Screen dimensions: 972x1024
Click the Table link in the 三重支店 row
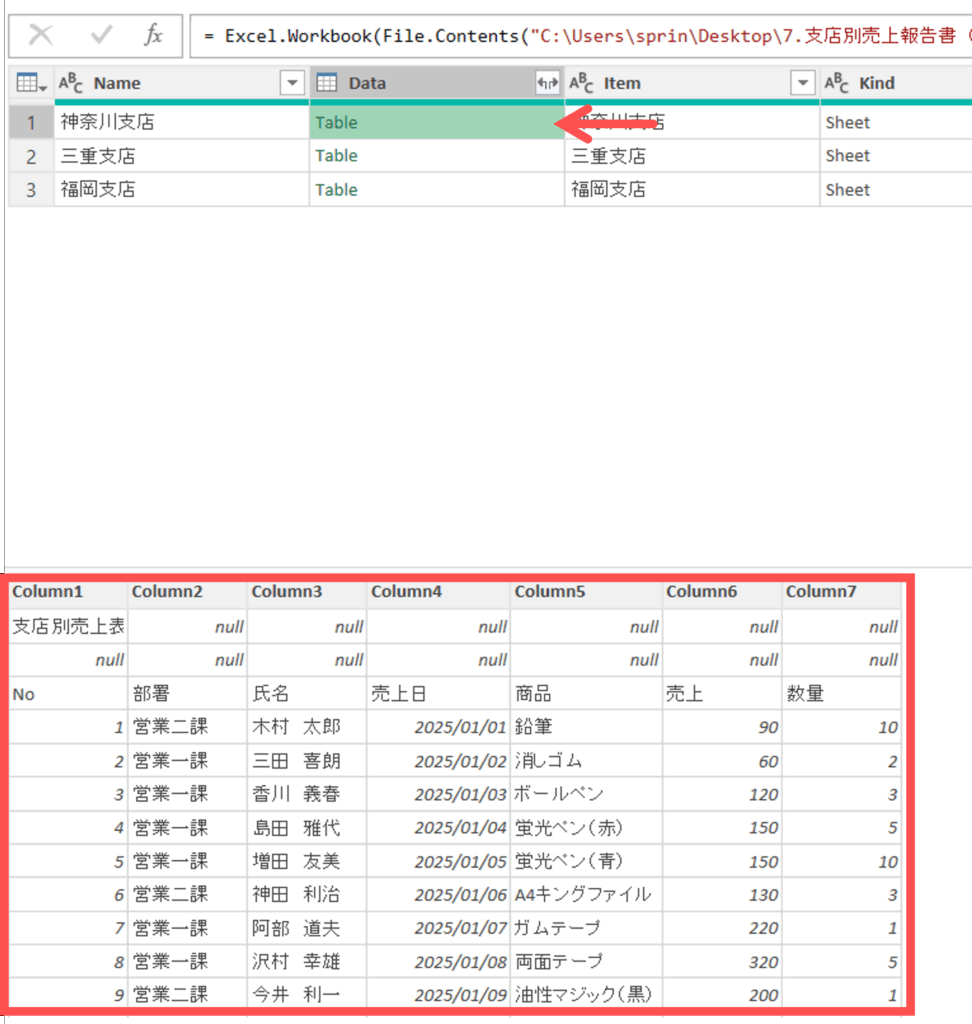[x=336, y=156]
